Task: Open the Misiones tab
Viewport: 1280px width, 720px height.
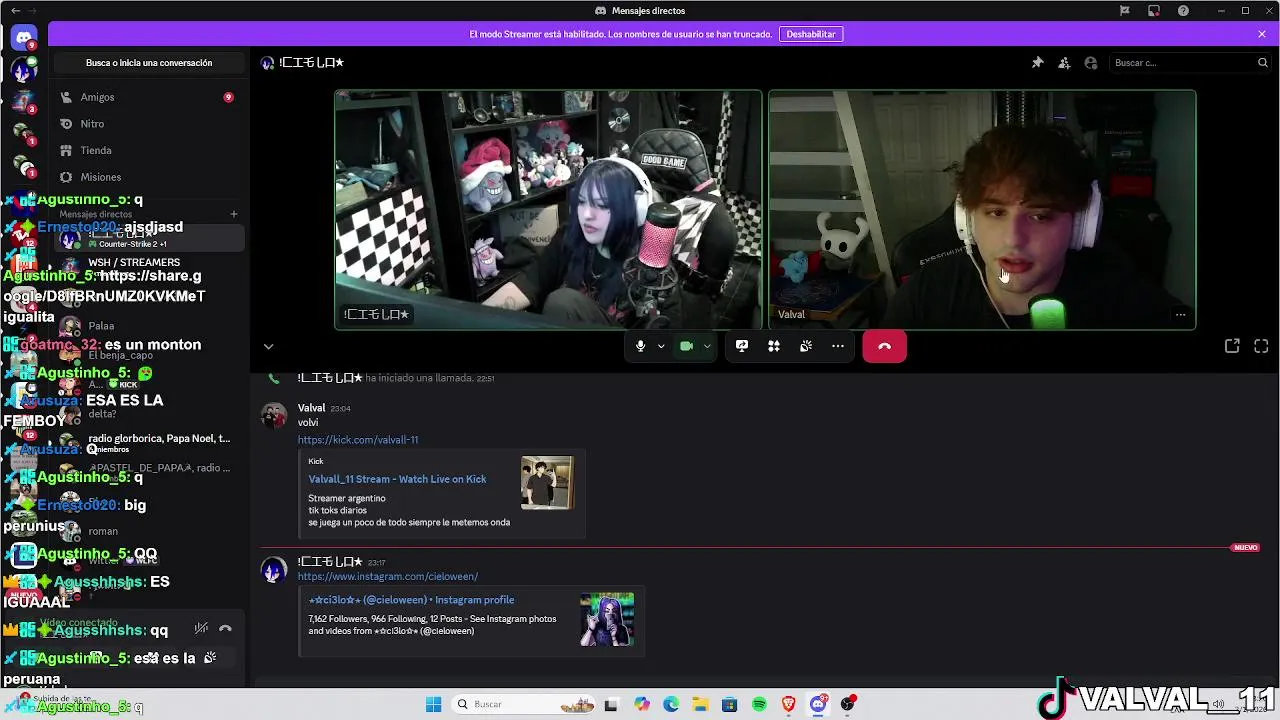Action: (148, 177)
